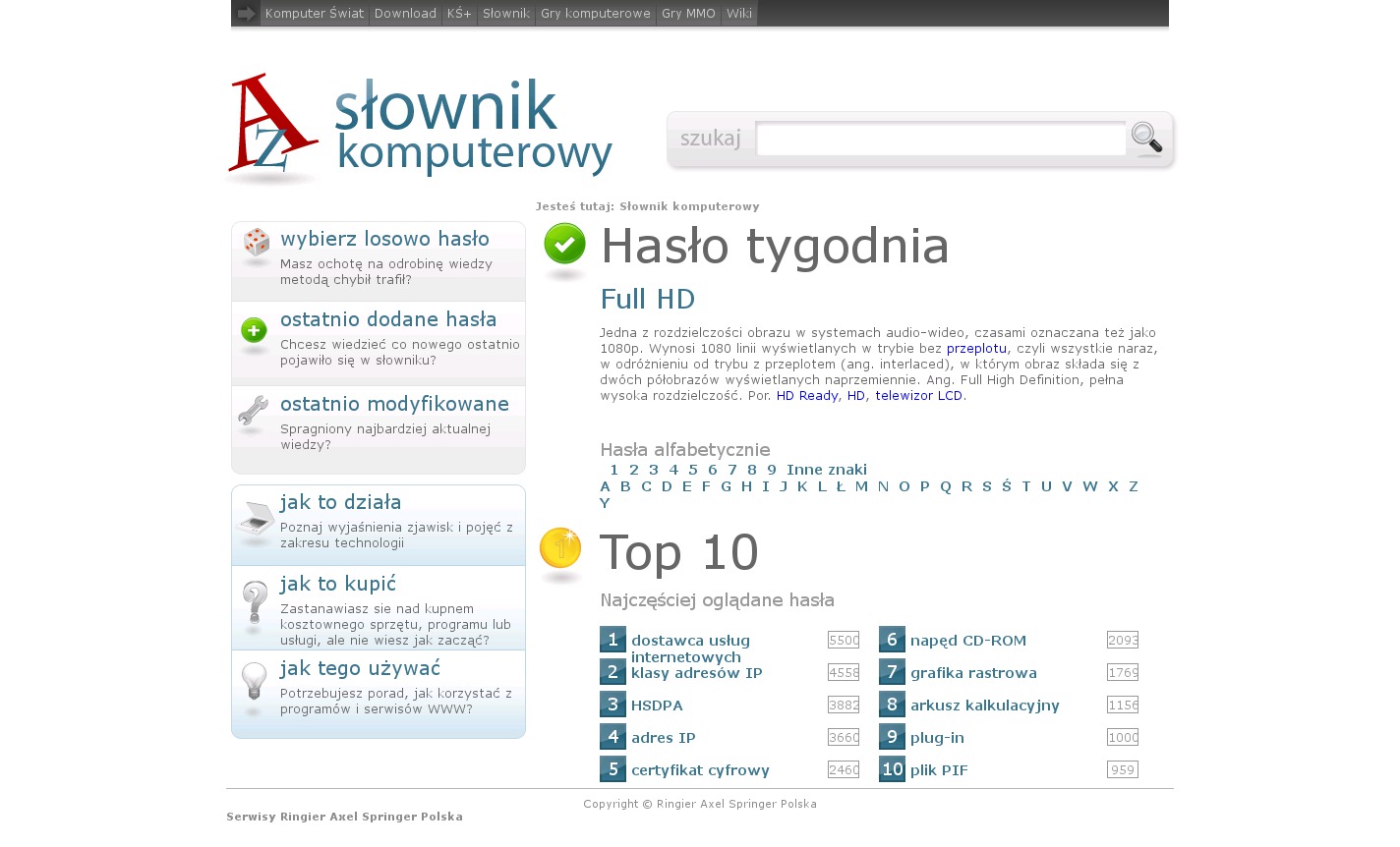The image size is (1400, 847).
Task: Select Inne znaki in alphabetical index
Action: 826,470
